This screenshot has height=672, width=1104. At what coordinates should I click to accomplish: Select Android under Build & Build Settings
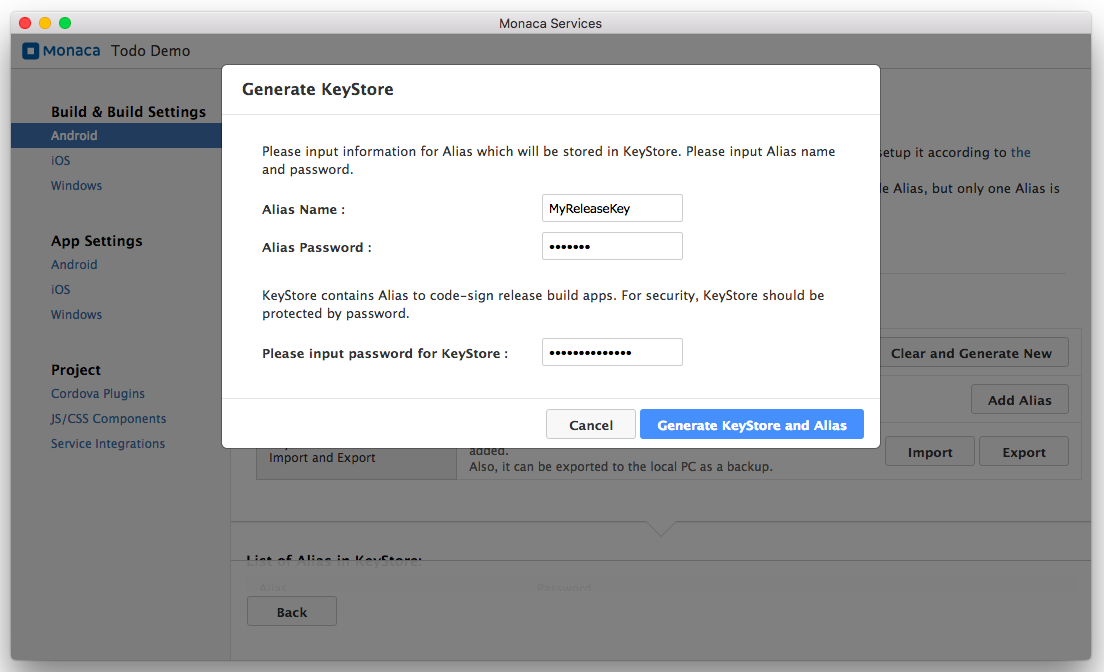(74, 136)
